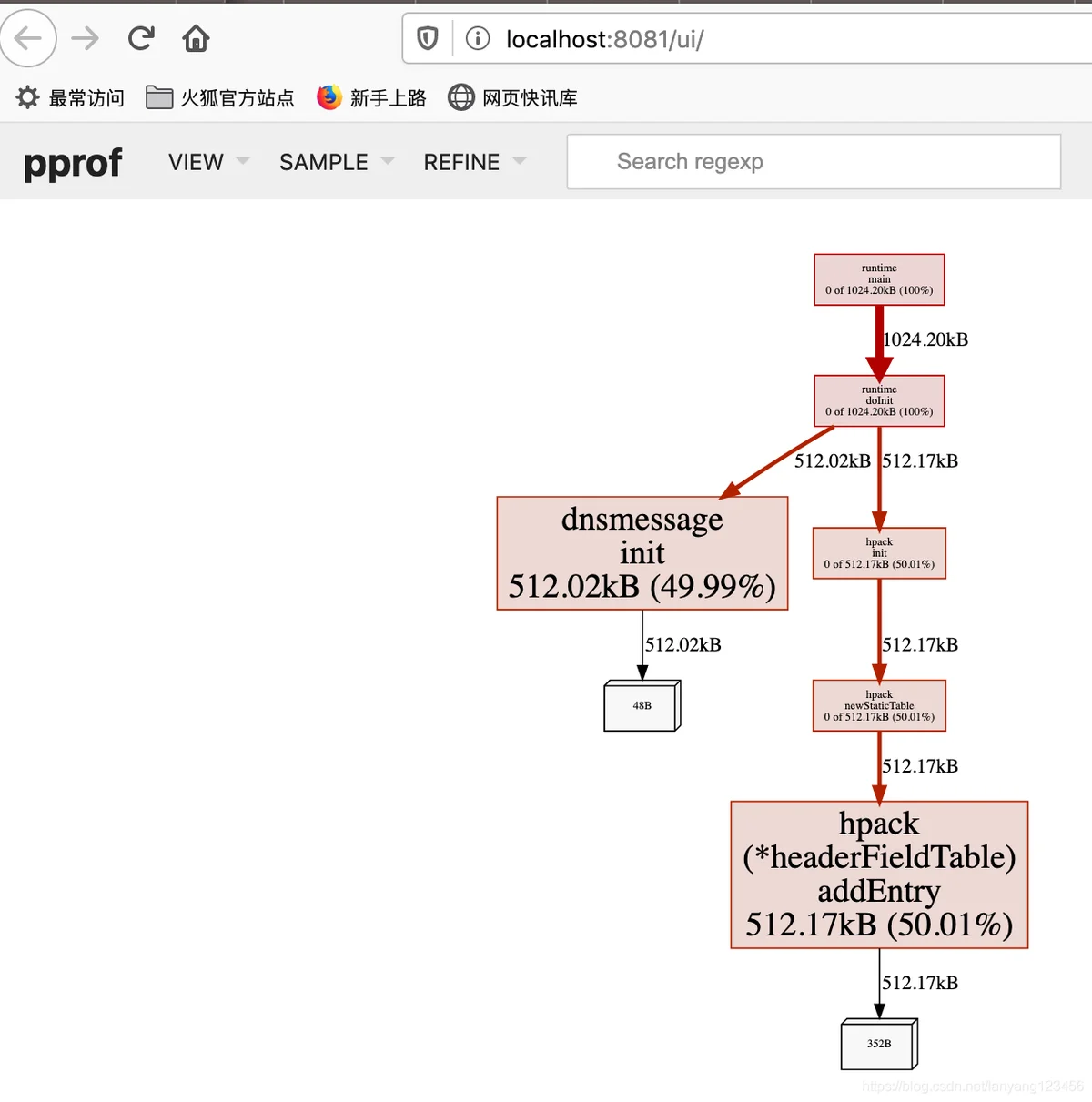Open the VIEW dropdown menu

pos(208,162)
